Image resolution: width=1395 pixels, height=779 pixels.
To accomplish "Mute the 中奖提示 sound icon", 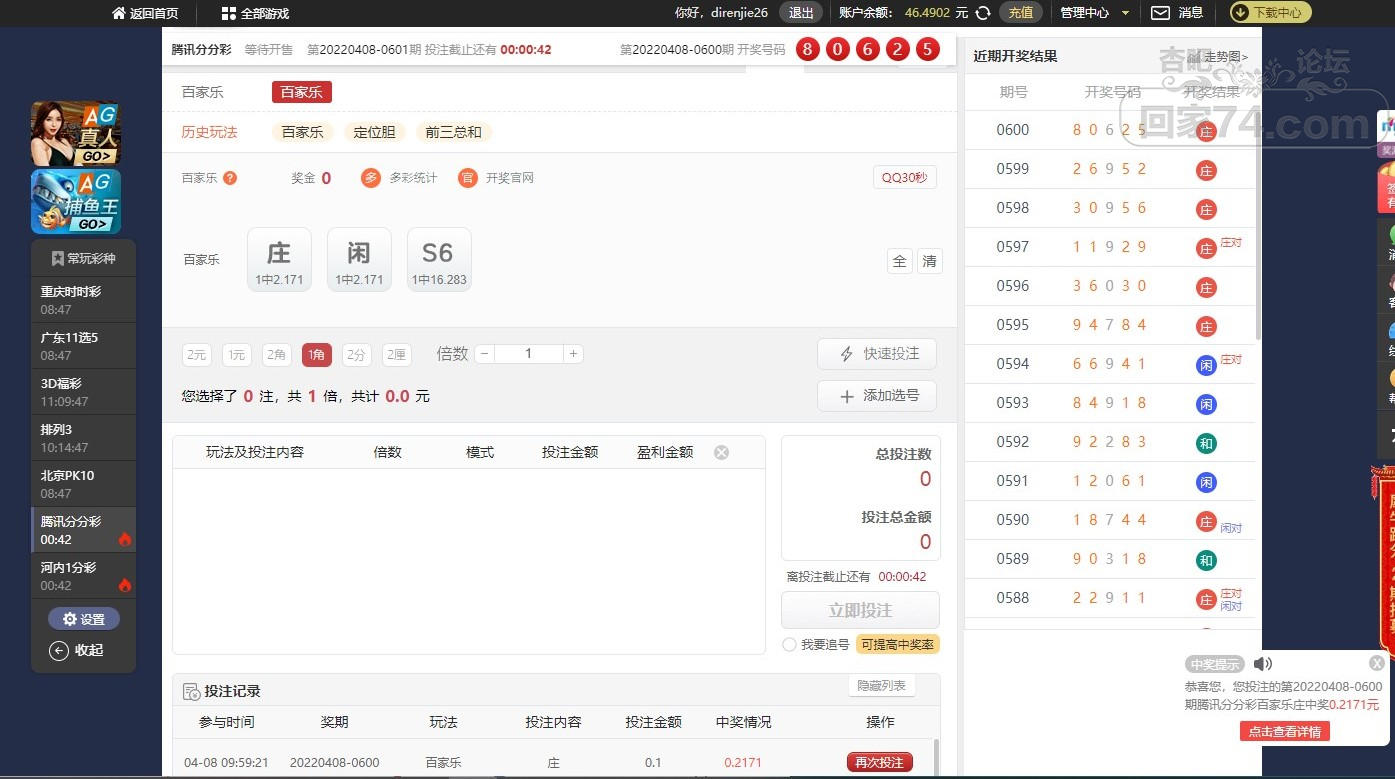I will [1263, 664].
